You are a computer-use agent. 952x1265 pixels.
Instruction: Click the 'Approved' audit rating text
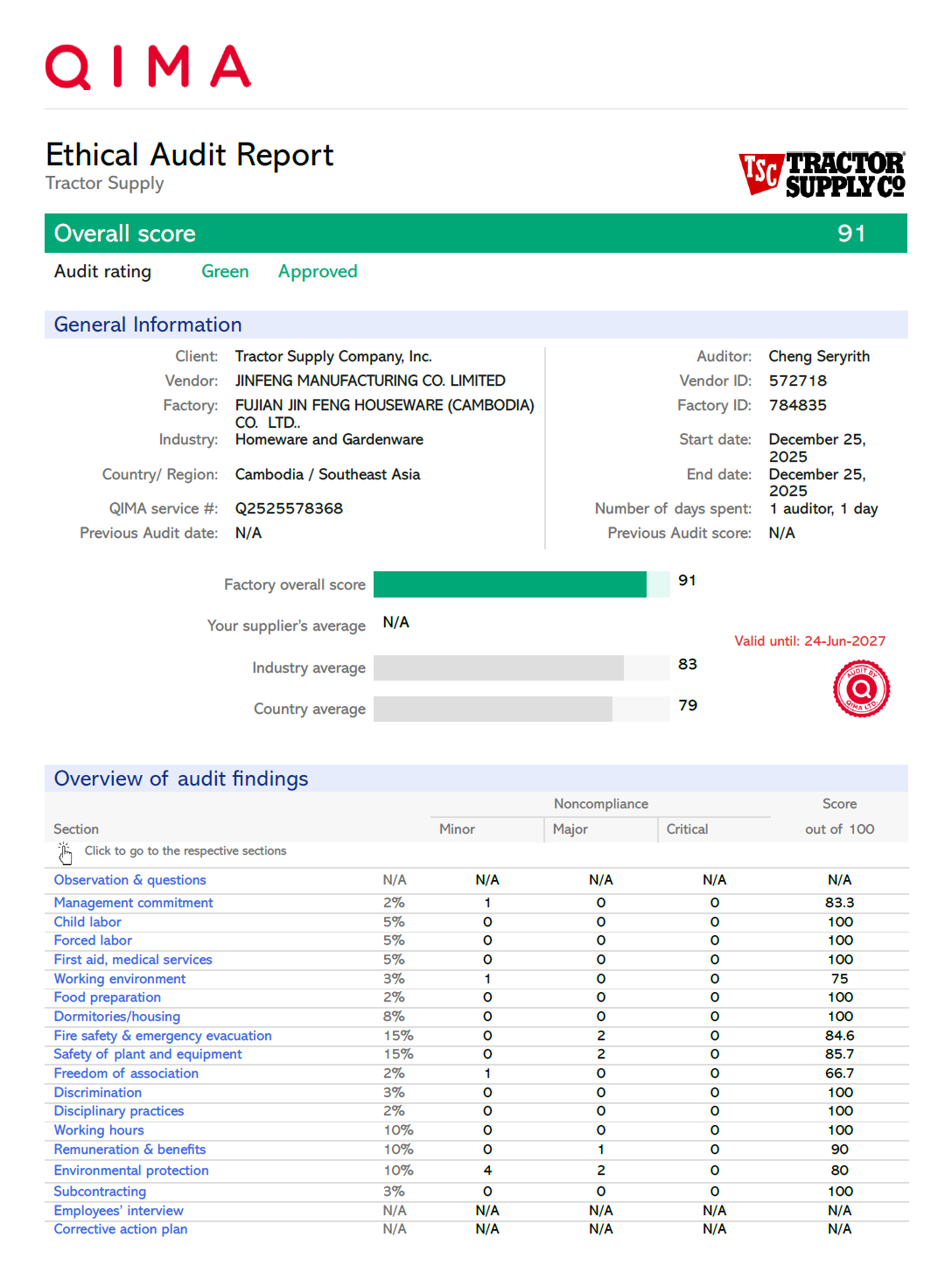point(318,272)
